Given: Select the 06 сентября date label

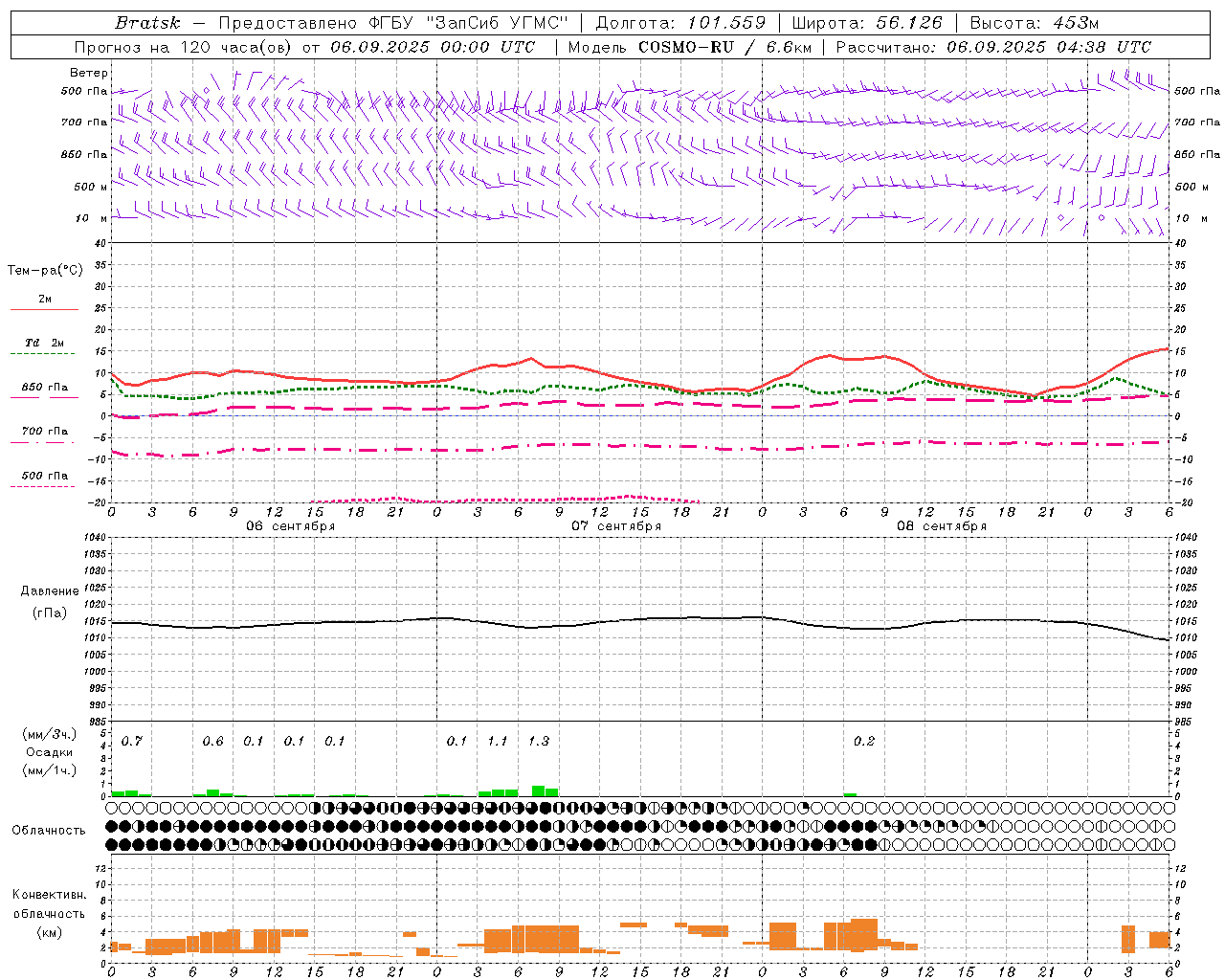Looking at the screenshot, I should click(290, 526).
